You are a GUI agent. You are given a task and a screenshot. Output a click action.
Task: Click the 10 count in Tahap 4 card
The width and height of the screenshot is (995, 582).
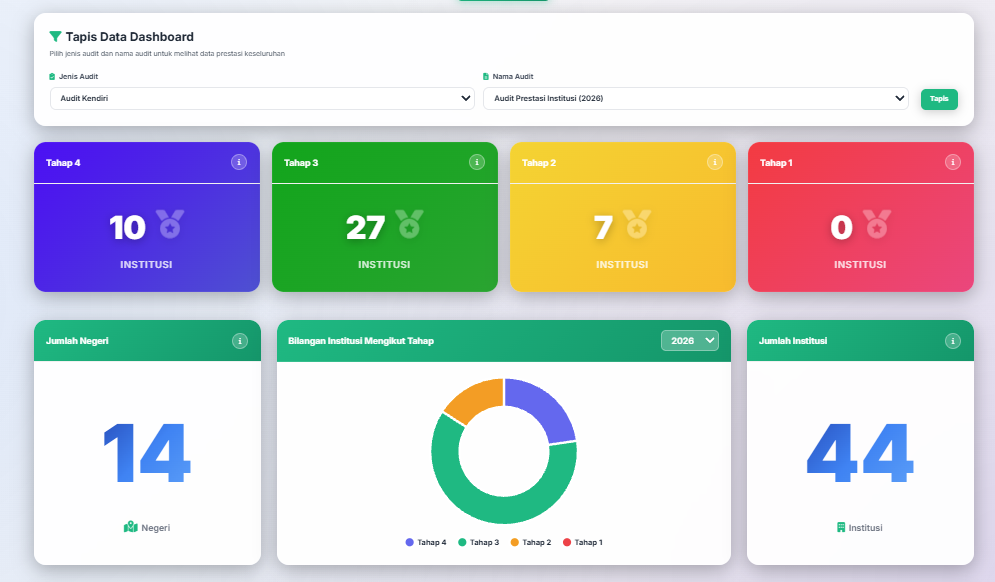click(128, 227)
